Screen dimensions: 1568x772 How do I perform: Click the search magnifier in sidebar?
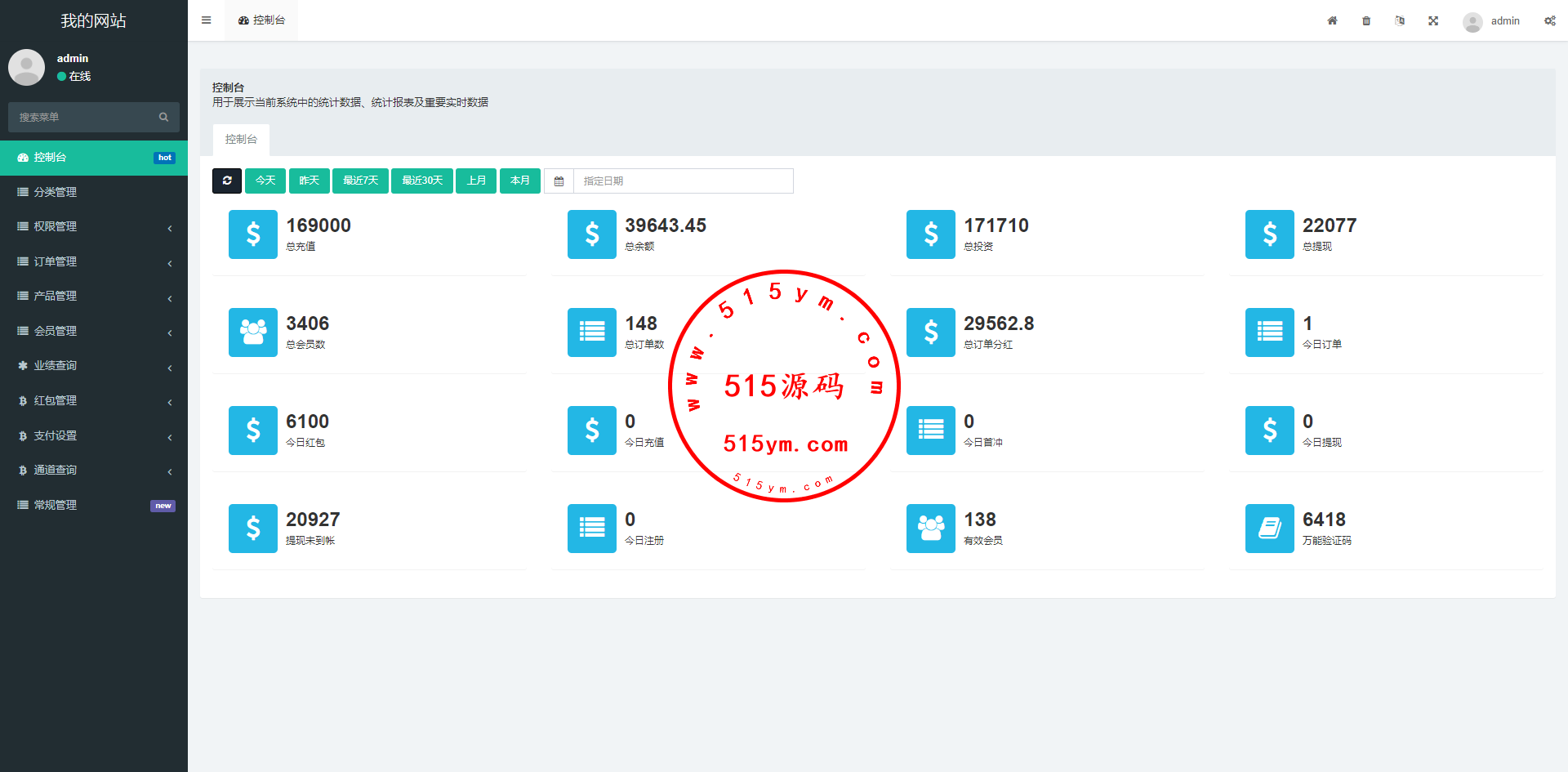163,117
